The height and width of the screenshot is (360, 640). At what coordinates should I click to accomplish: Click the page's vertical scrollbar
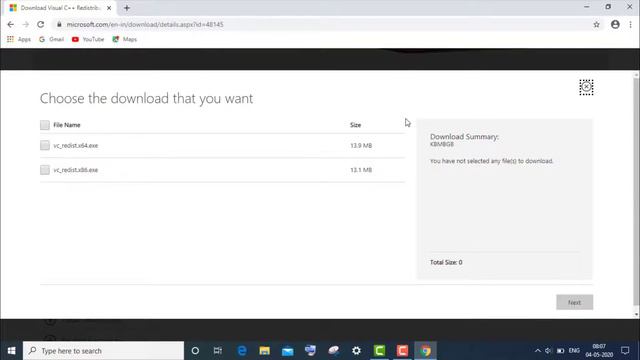(x=636, y=192)
